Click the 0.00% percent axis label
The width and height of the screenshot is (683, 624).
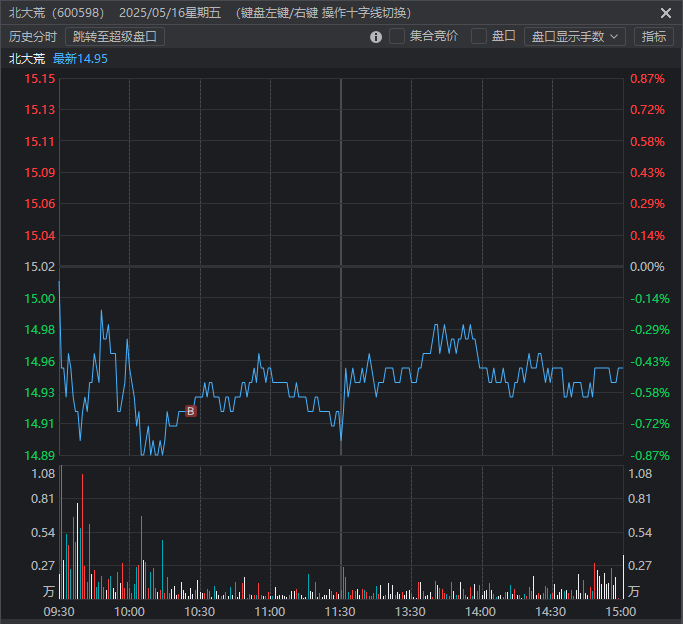click(x=647, y=267)
